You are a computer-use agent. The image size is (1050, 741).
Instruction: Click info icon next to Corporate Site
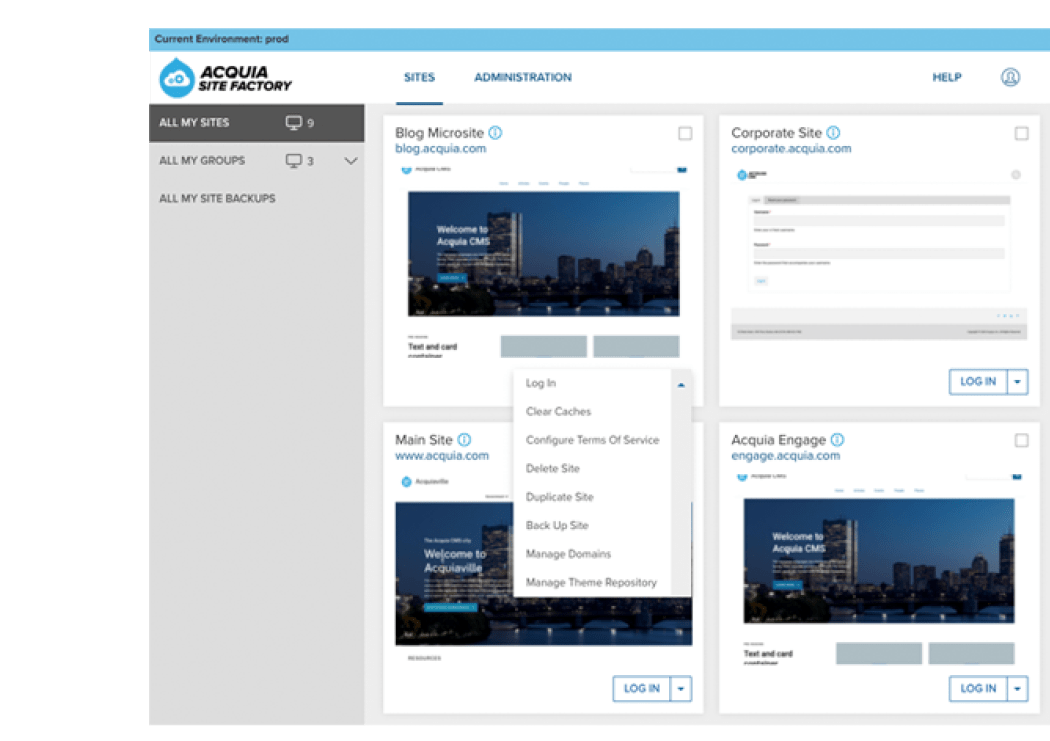(x=833, y=133)
